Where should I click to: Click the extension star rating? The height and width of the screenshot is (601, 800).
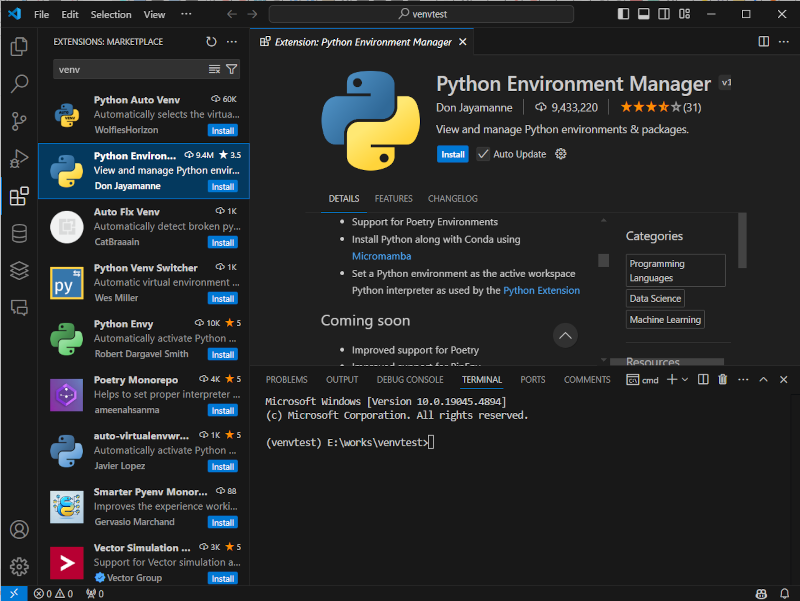pyautogui.click(x=661, y=108)
